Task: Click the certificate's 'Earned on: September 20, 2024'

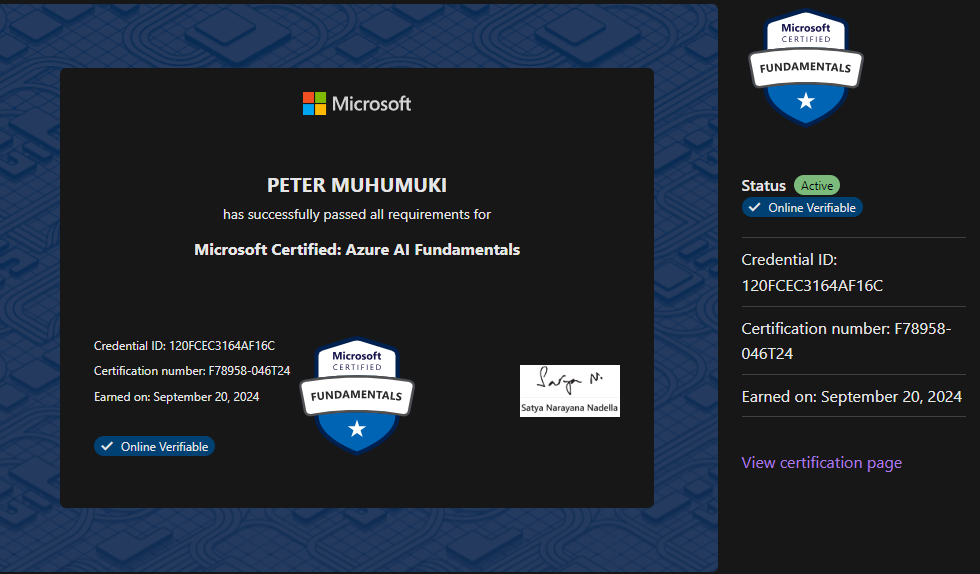Action: click(176, 397)
